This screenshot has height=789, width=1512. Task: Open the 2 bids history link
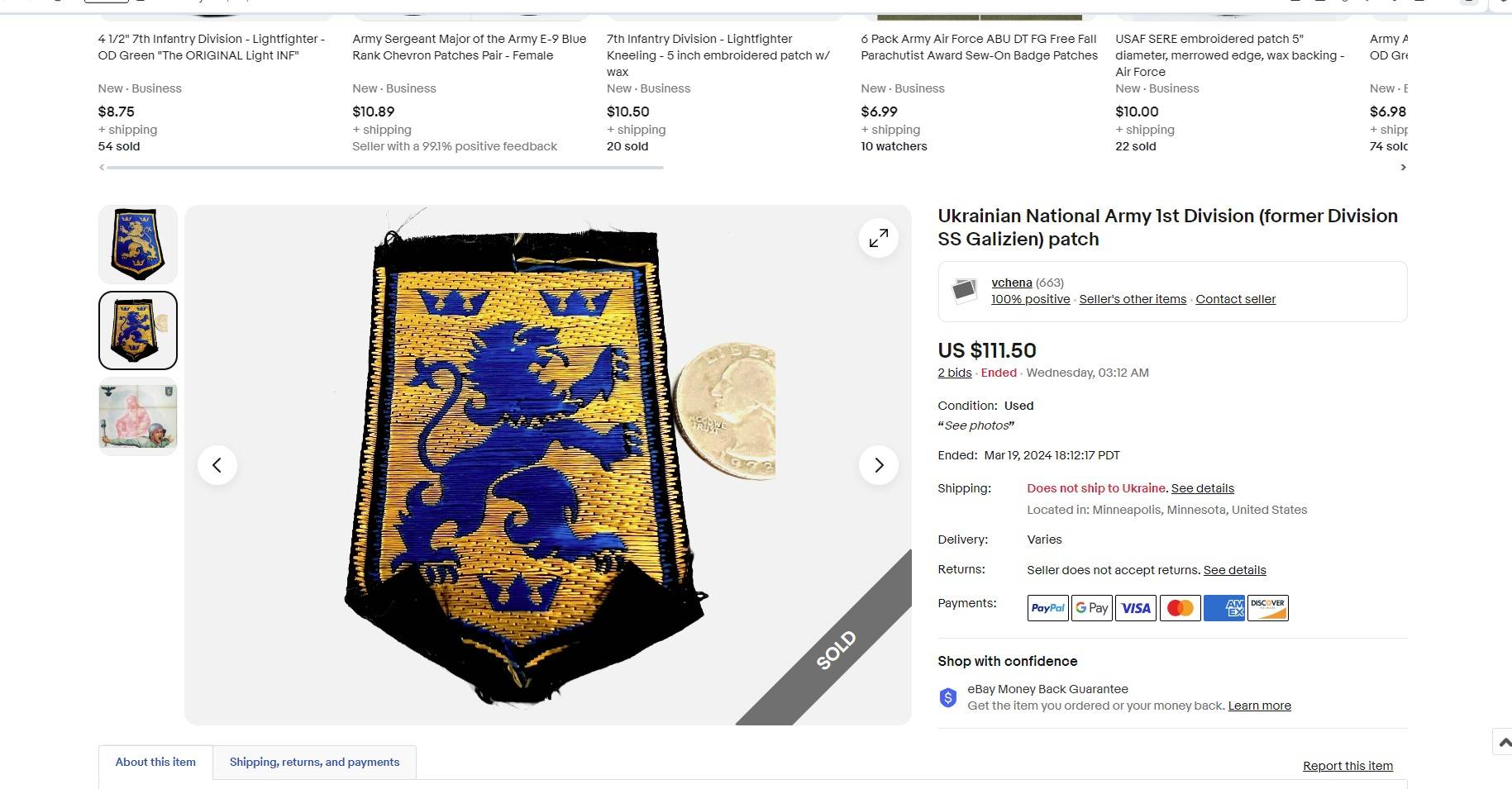954,373
